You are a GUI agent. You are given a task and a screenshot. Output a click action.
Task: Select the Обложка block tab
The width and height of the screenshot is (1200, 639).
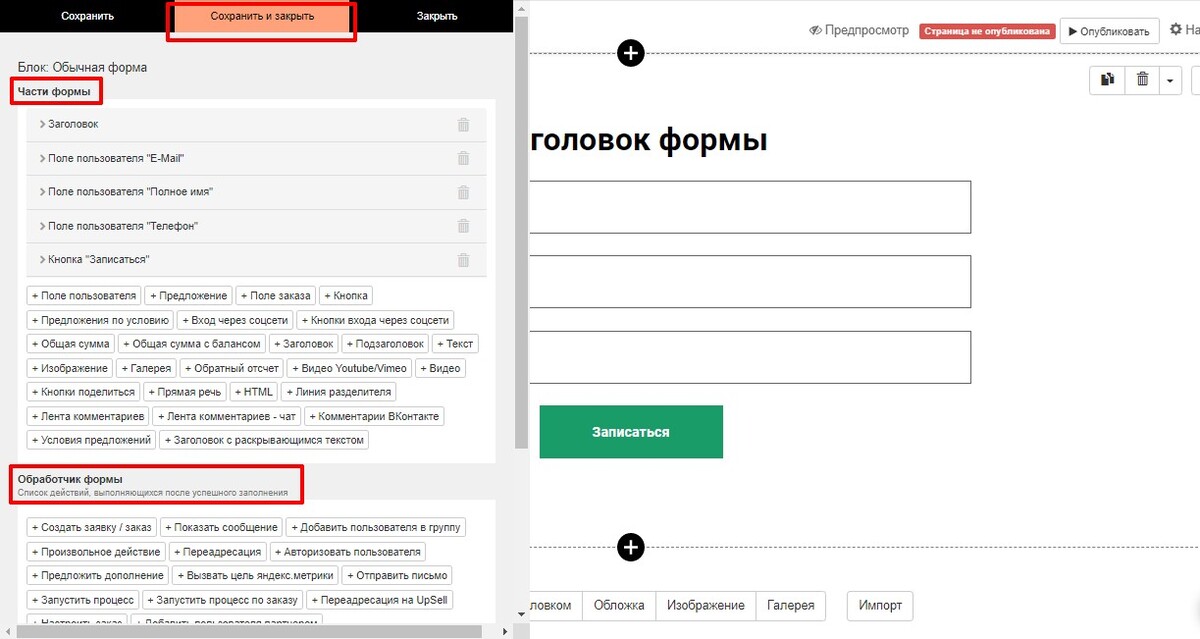click(x=618, y=605)
